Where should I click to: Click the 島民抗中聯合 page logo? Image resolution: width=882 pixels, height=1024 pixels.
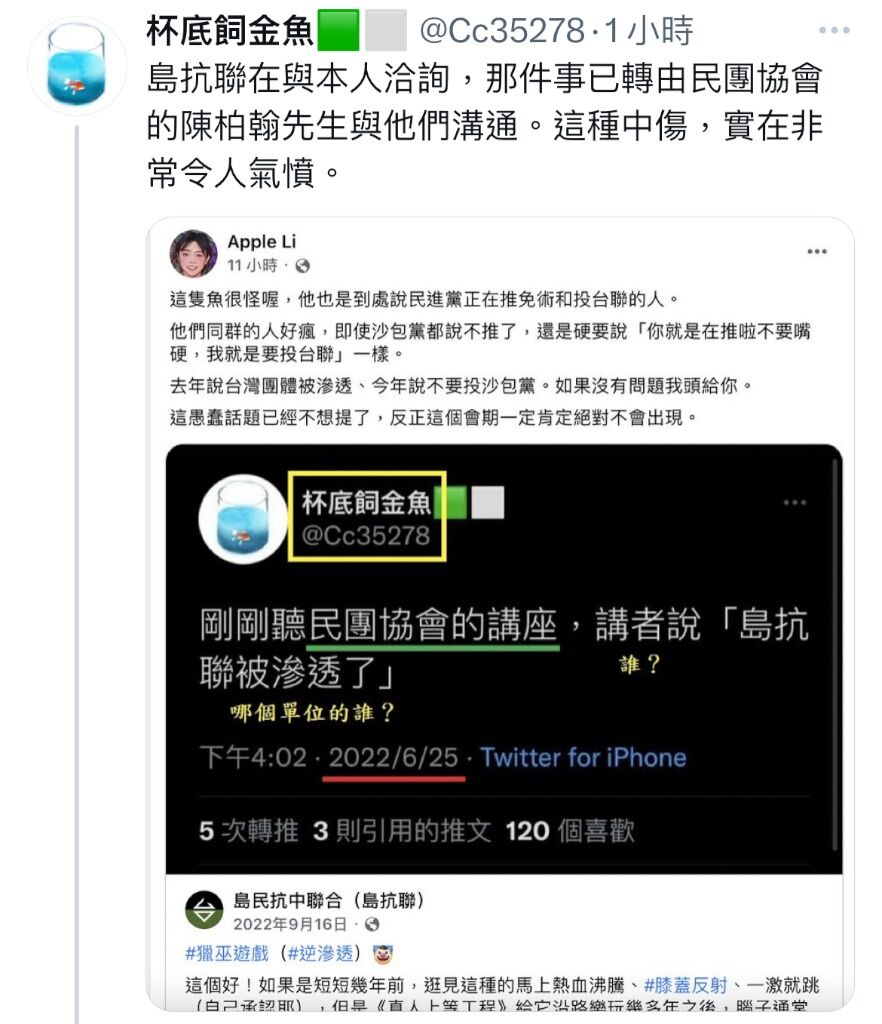204,910
